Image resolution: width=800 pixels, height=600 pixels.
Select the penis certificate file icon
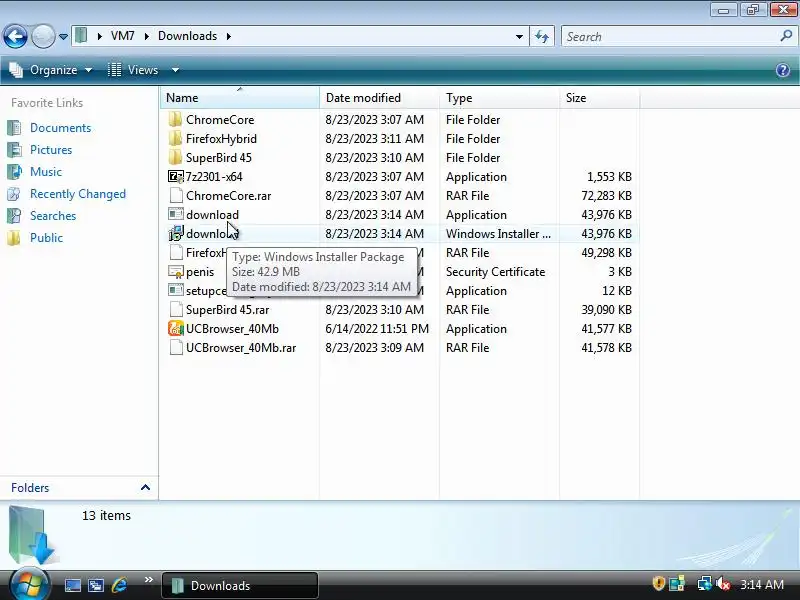(x=176, y=271)
